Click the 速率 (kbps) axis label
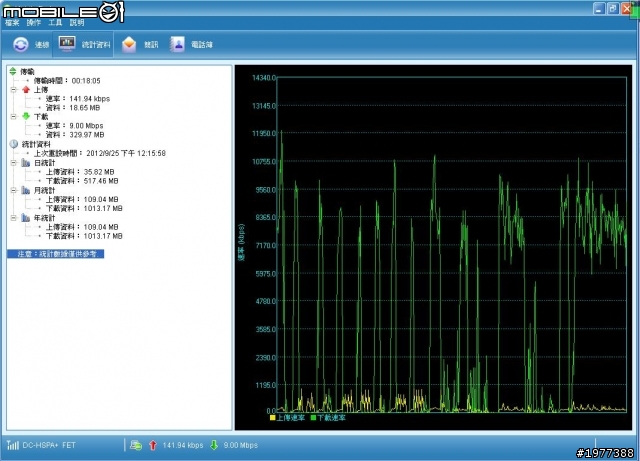This screenshot has width=640, height=461. tap(242, 243)
